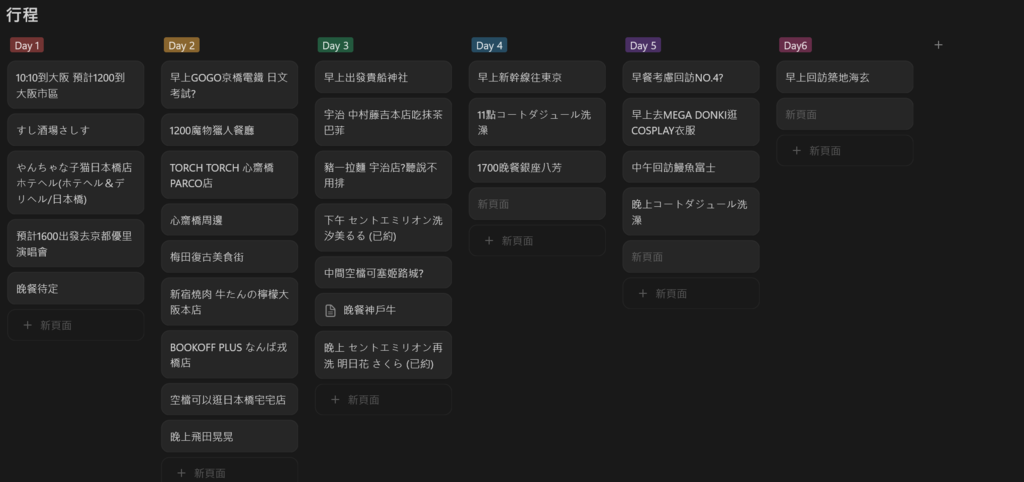Select the red Day 1 group tag
This screenshot has height=482, width=1024.
27,45
